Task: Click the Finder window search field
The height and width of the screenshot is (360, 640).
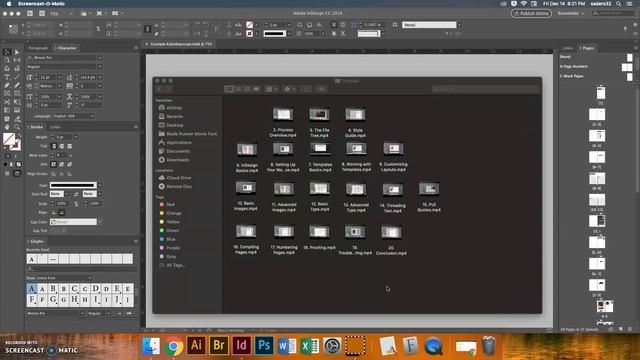Action: [486, 89]
